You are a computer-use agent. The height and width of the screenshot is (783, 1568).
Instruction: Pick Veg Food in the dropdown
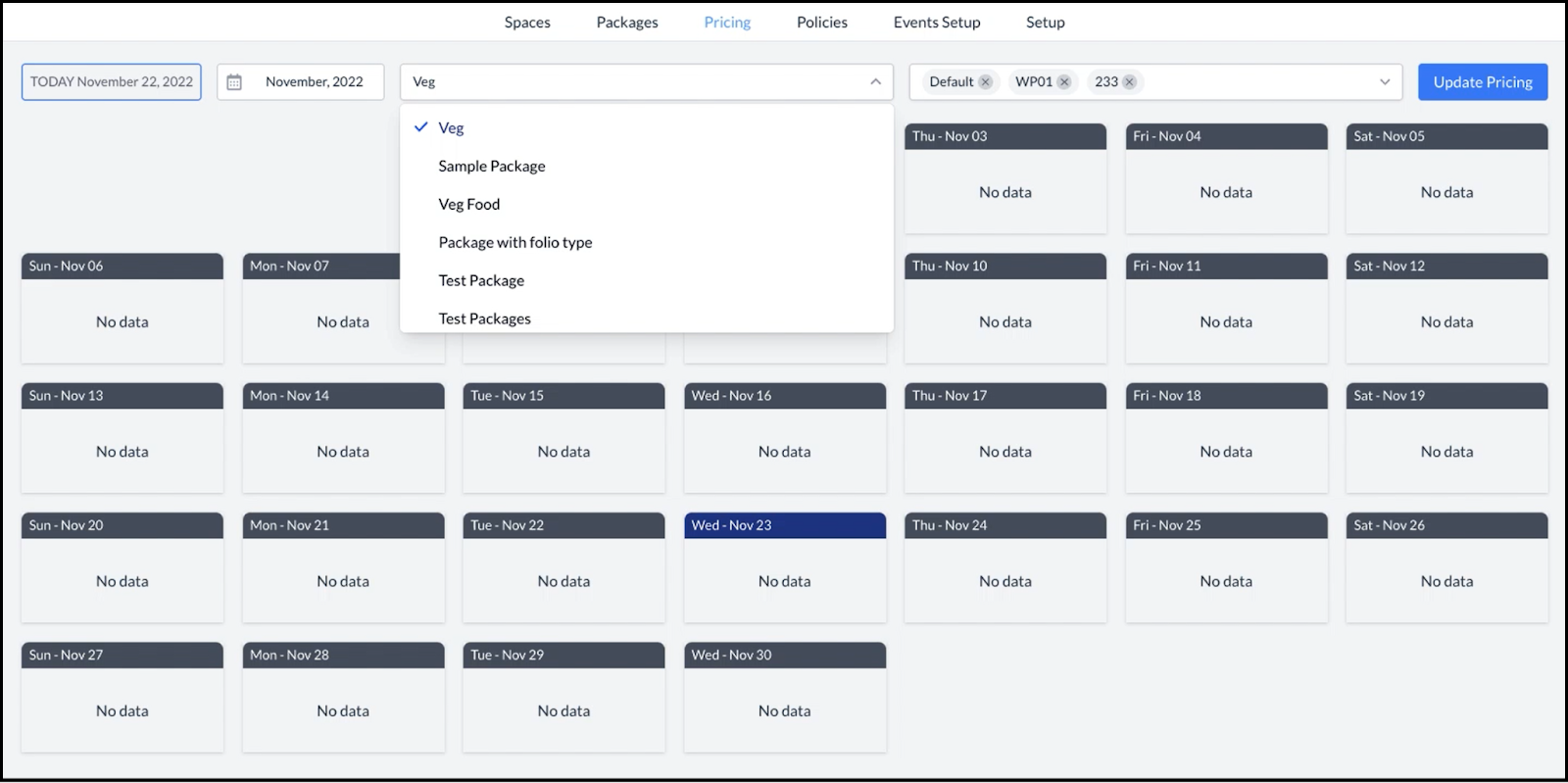coord(469,205)
